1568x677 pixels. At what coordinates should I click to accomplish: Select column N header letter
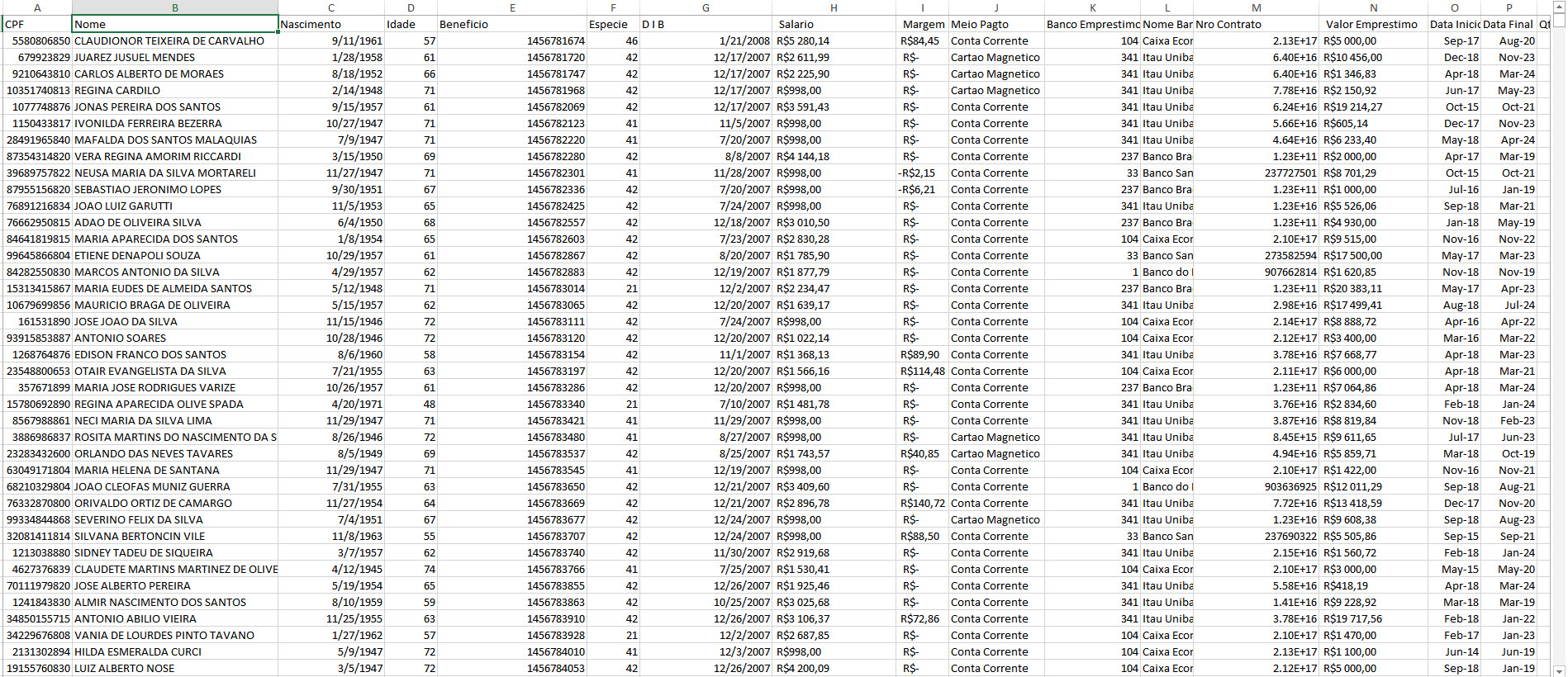pyautogui.click(x=1374, y=7)
